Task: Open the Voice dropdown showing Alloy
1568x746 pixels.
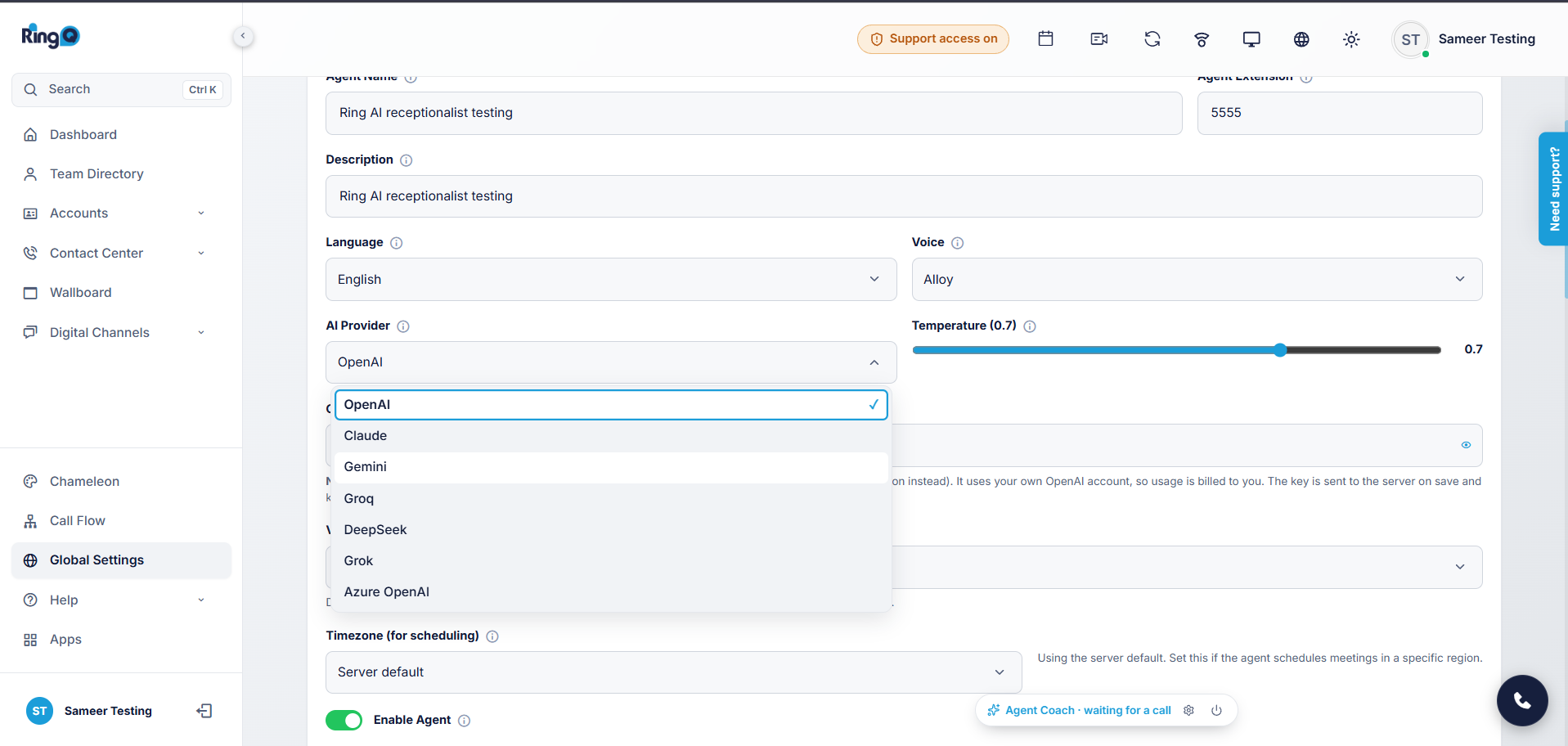Action: coord(1197,279)
